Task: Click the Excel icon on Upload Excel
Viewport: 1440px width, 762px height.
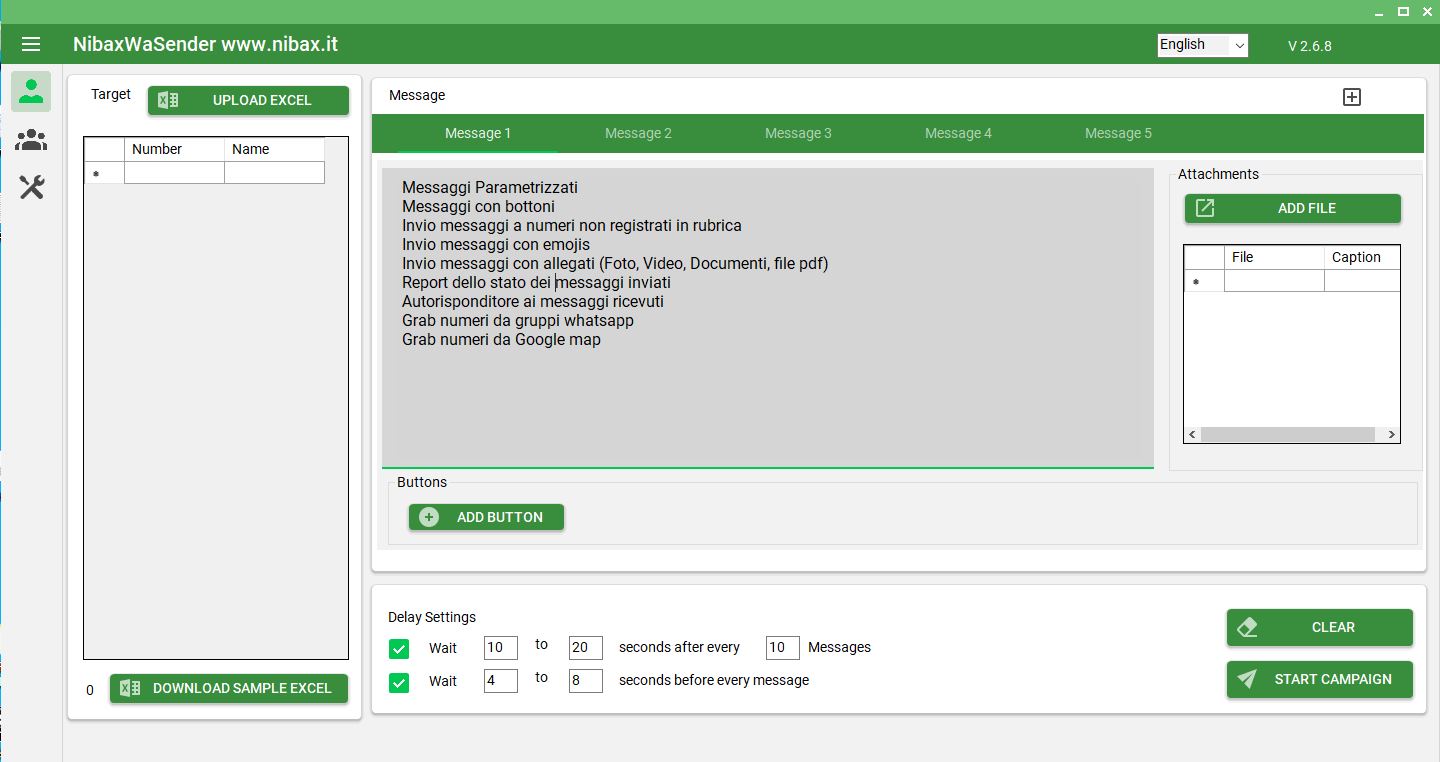Action: click(x=169, y=100)
